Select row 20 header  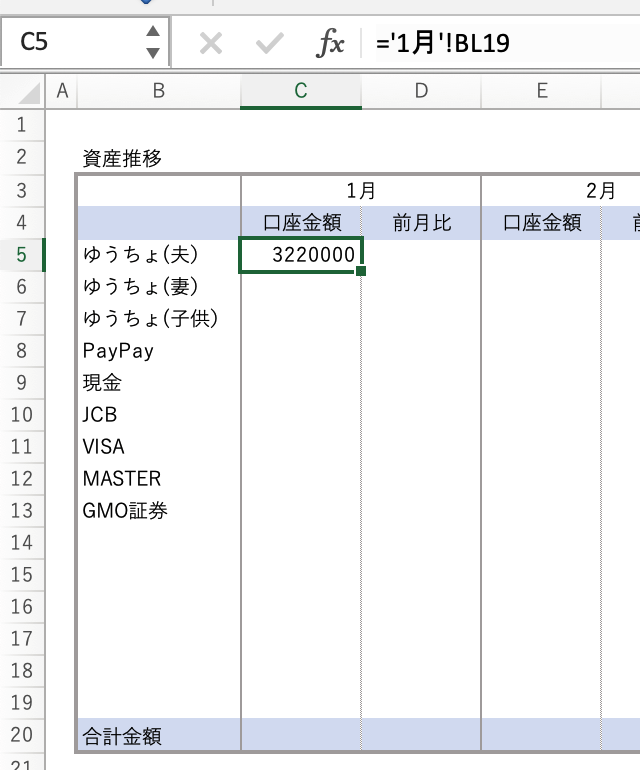23,735
